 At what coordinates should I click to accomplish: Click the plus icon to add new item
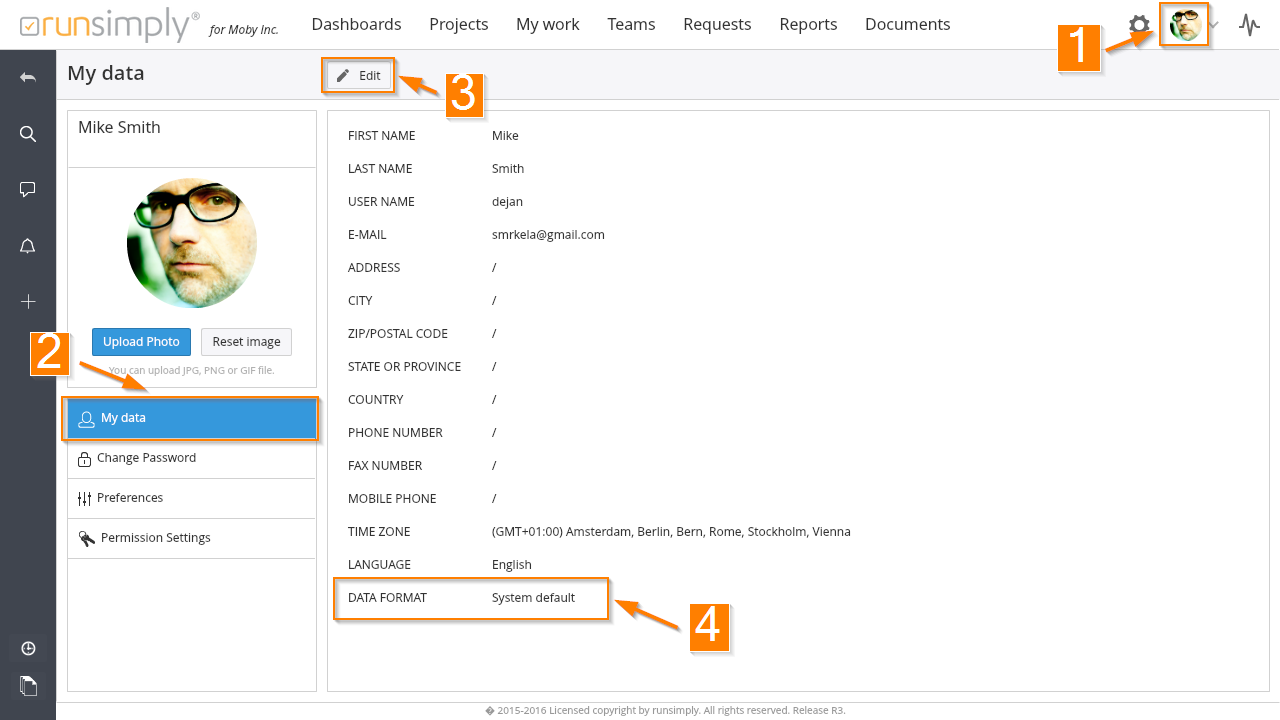point(28,302)
